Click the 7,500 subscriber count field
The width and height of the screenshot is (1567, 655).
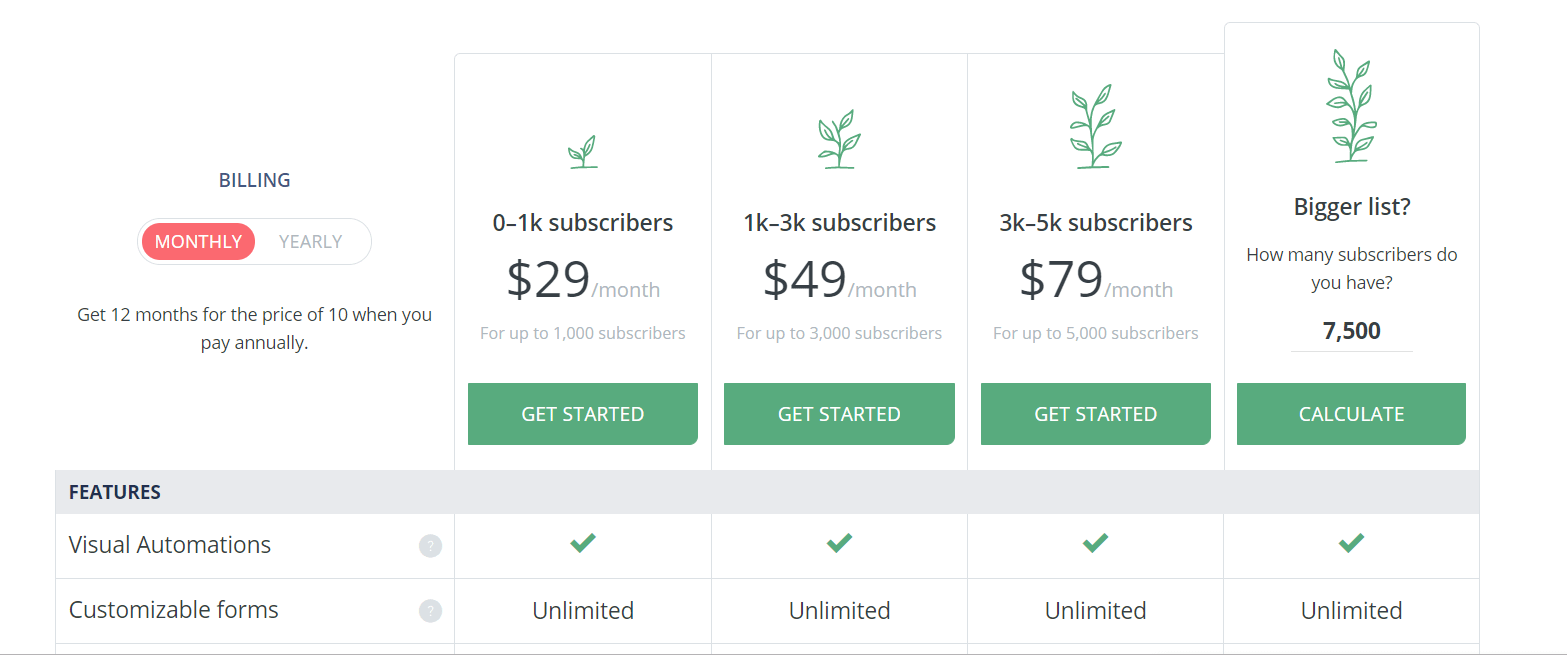click(1351, 331)
